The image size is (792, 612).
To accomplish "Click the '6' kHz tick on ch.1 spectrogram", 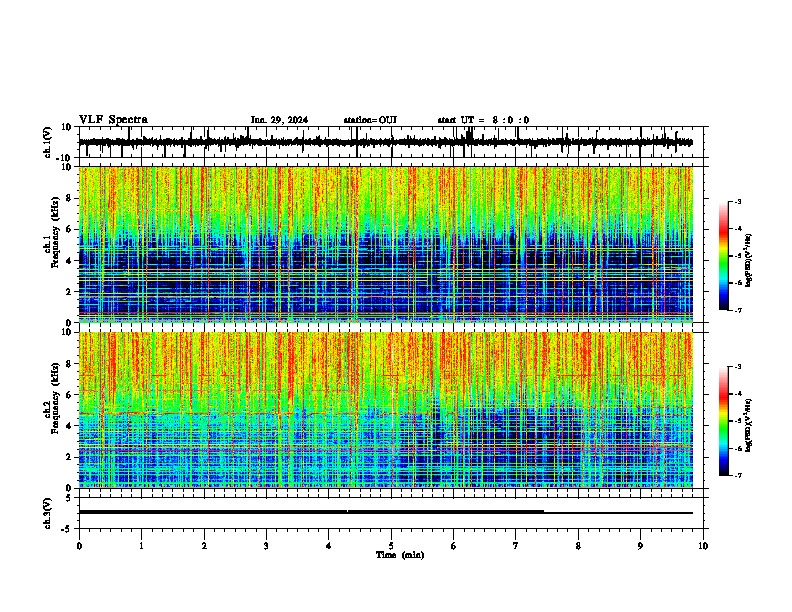I will point(69,229).
